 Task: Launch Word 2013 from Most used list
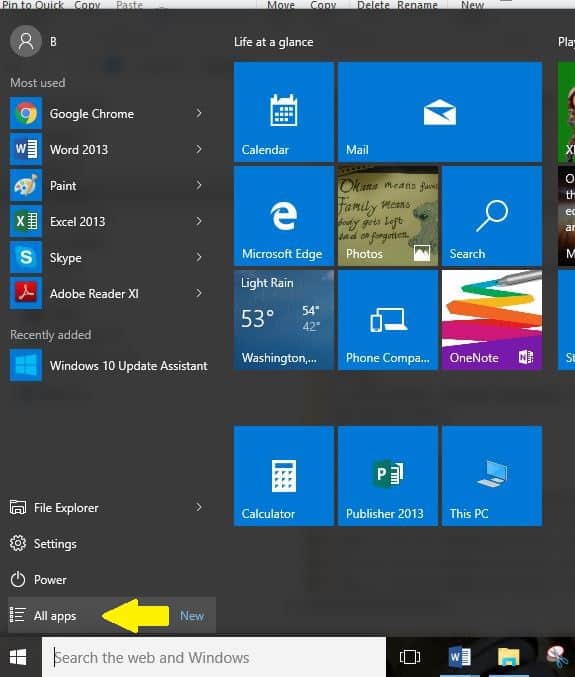coord(112,149)
